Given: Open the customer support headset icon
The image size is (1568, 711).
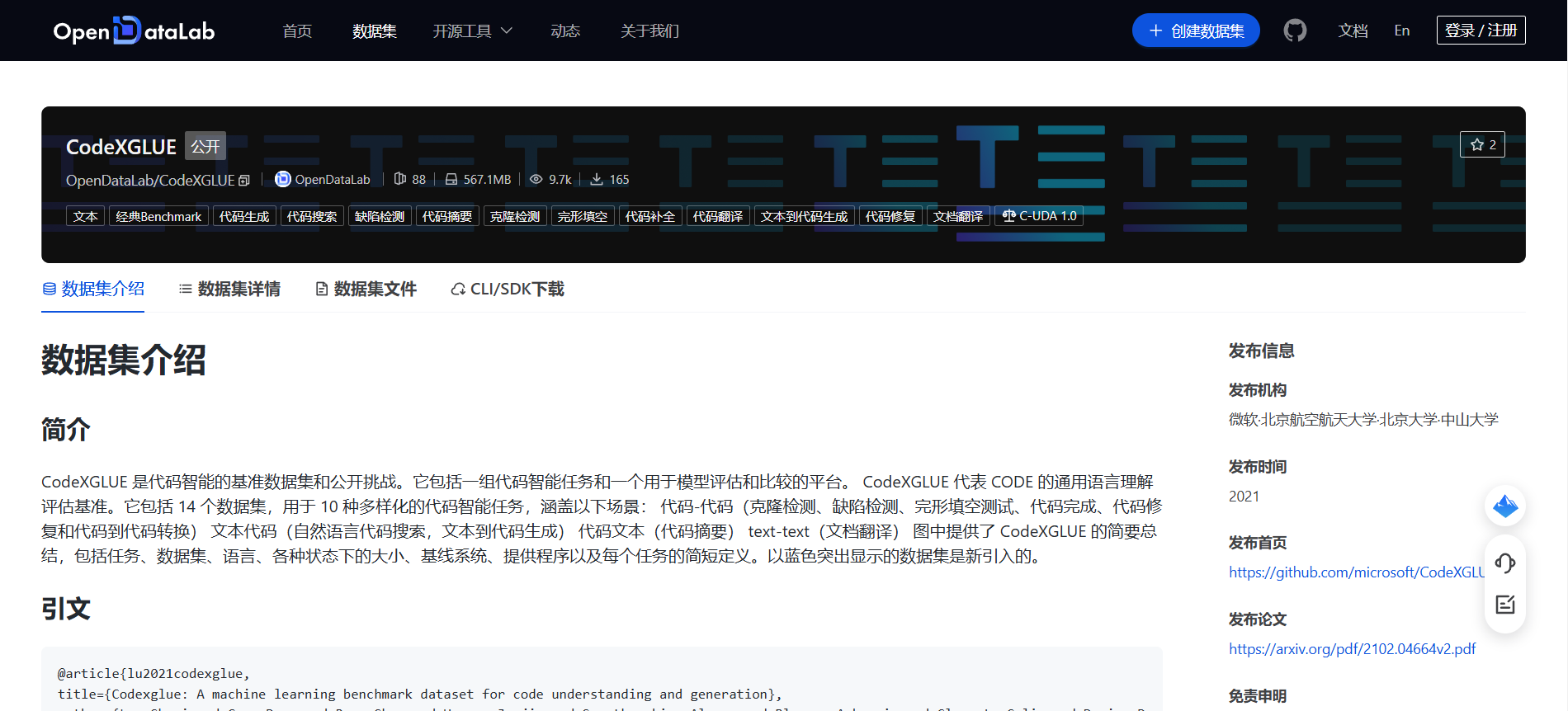Looking at the screenshot, I should click(1505, 563).
